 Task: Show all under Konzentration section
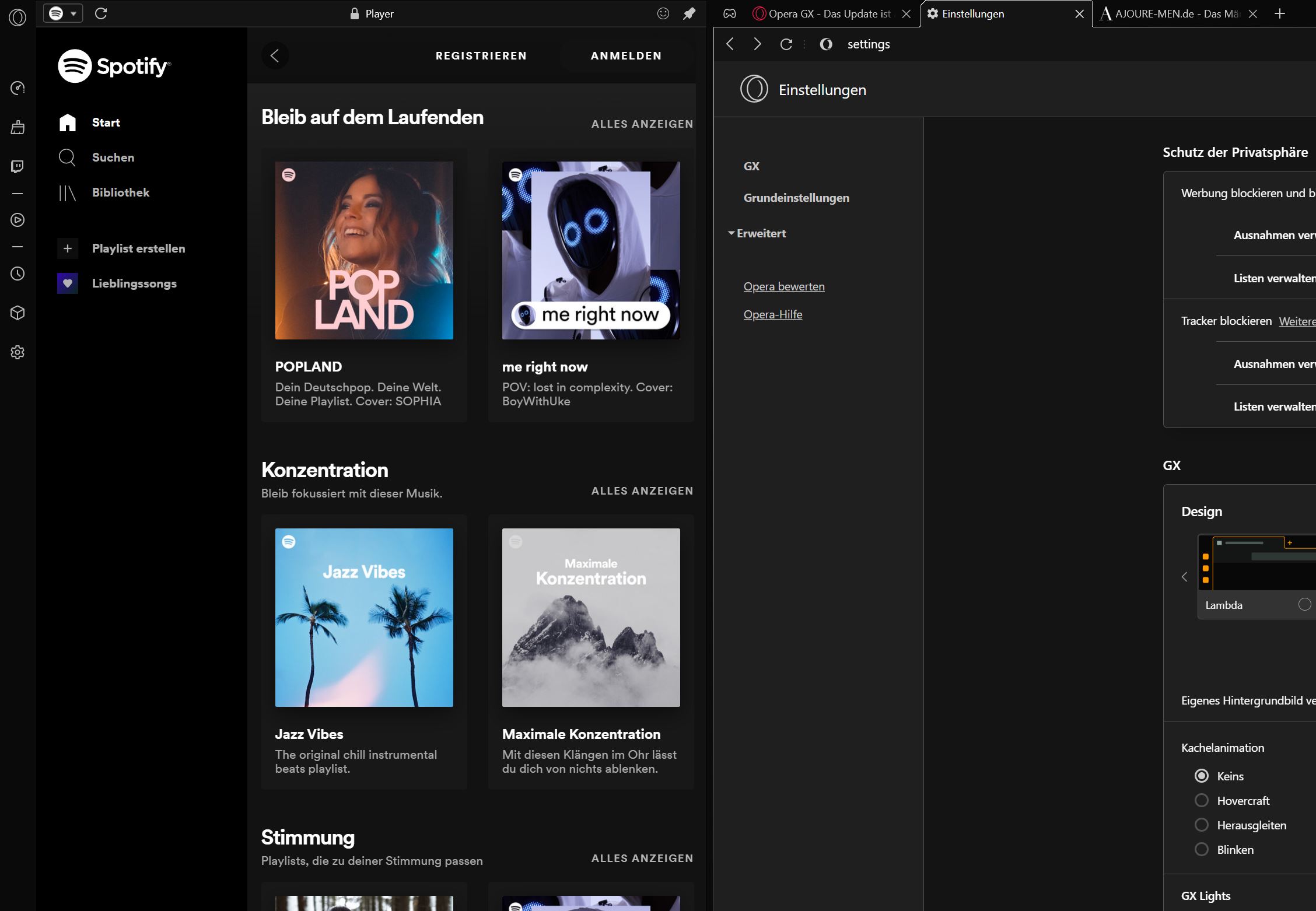click(x=642, y=491)
